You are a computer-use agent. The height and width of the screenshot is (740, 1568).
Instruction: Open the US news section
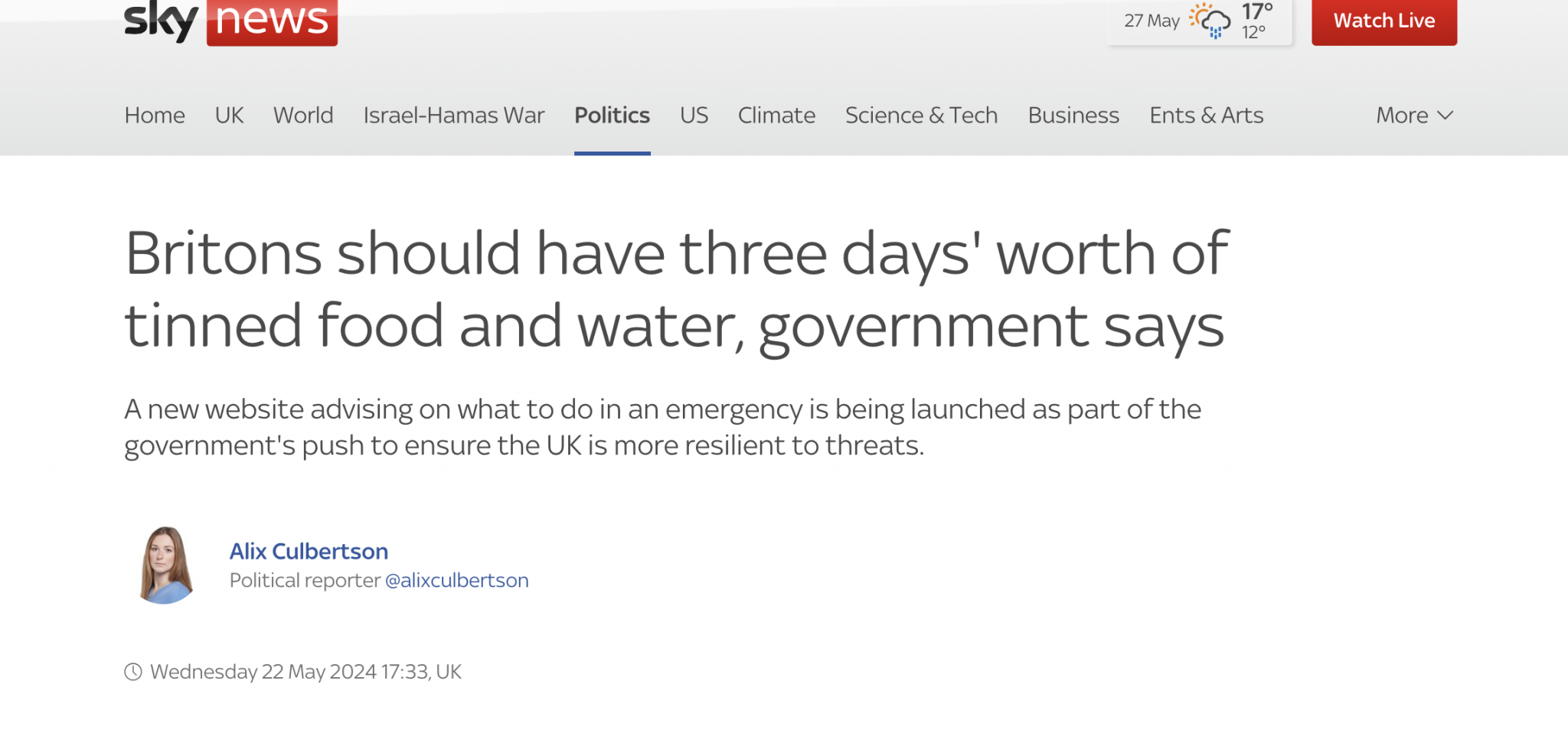tap(694, 116)
